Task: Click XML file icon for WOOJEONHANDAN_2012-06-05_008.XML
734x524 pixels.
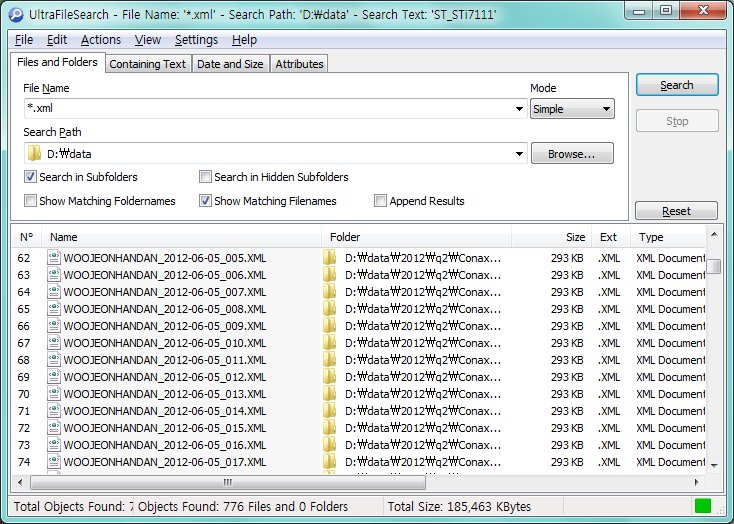Action: (54, 309)
